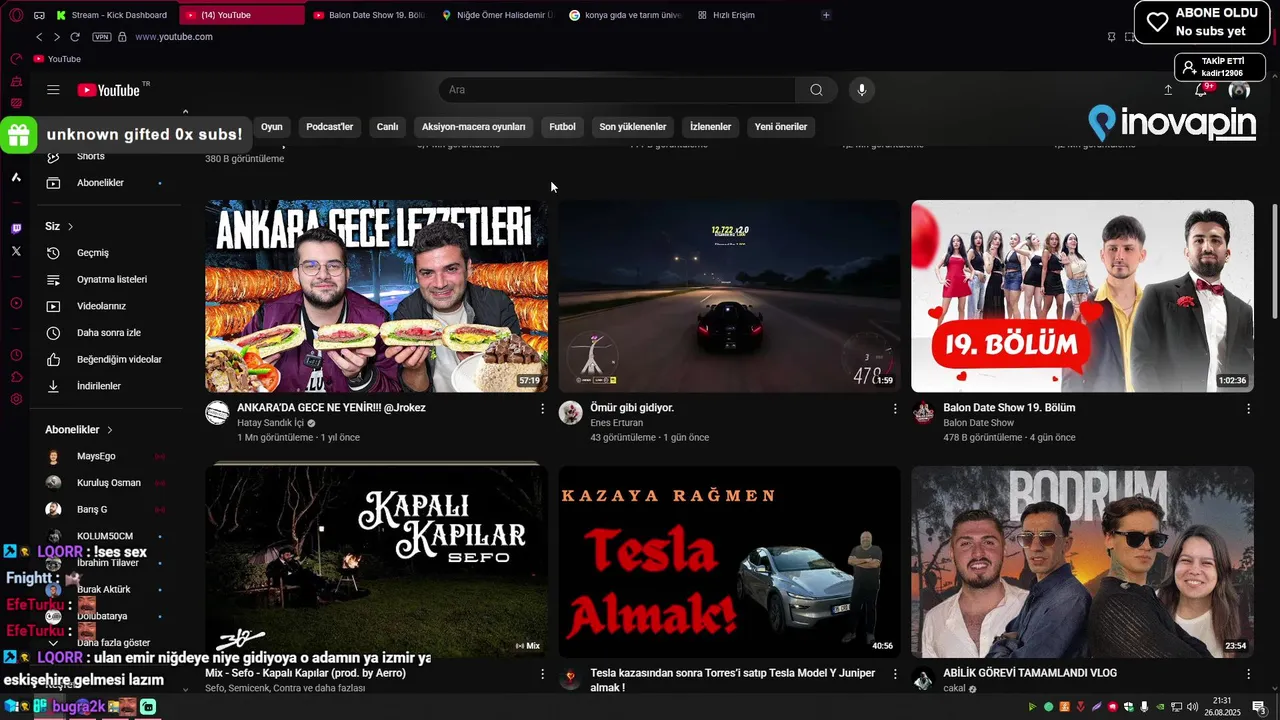
Task: Switch to Niğde Ömer Halisdemir maps tab
Action: 497,15
